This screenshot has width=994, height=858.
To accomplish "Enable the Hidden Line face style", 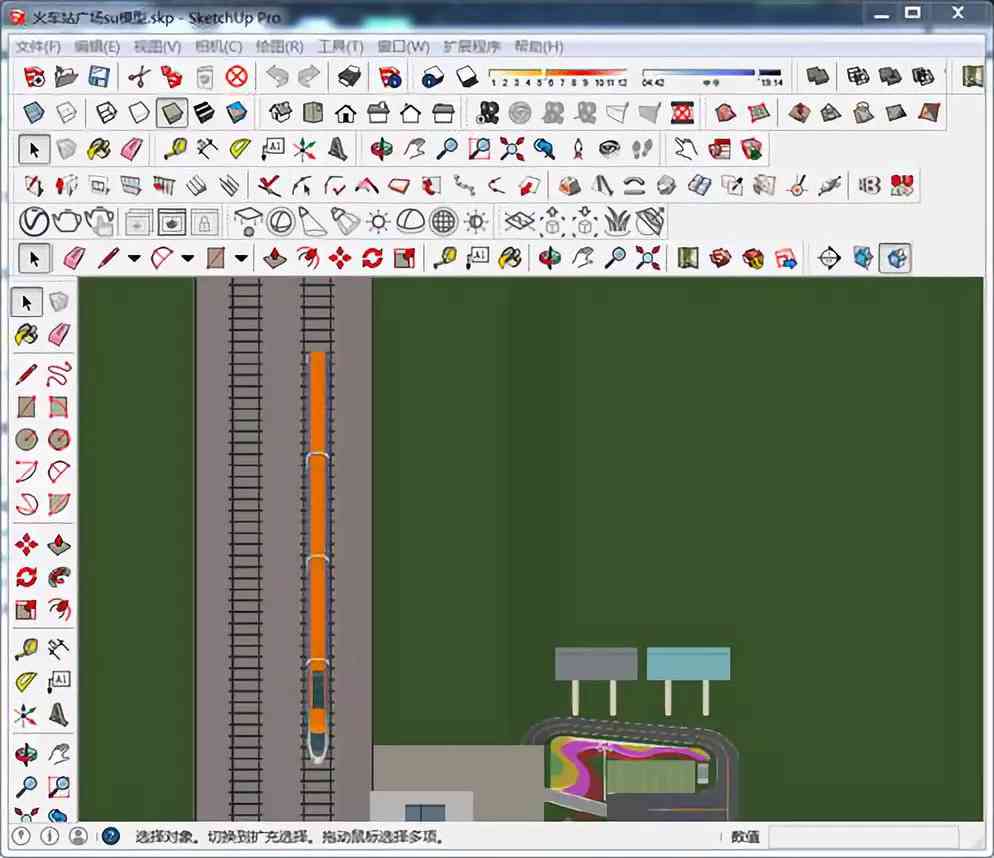I will 139,114.
